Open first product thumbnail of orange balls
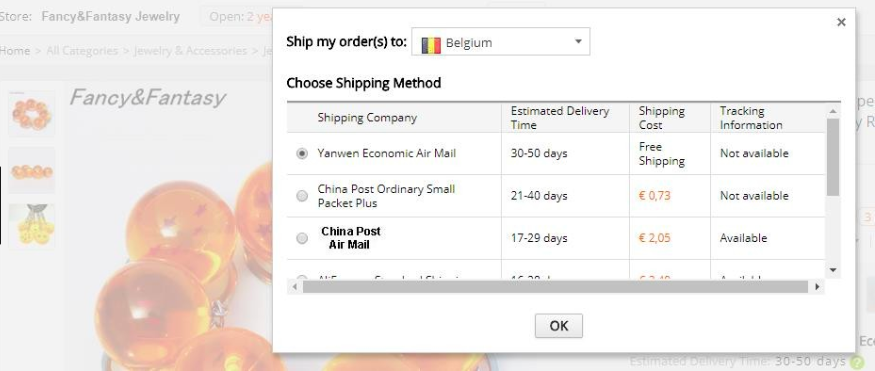 (x=31, y=114)
